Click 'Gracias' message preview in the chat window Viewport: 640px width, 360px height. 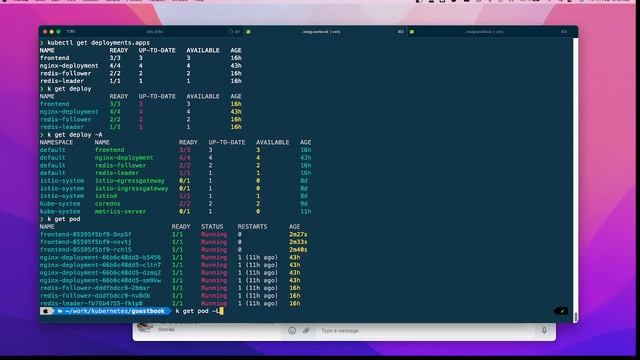(x=167, y=329)
